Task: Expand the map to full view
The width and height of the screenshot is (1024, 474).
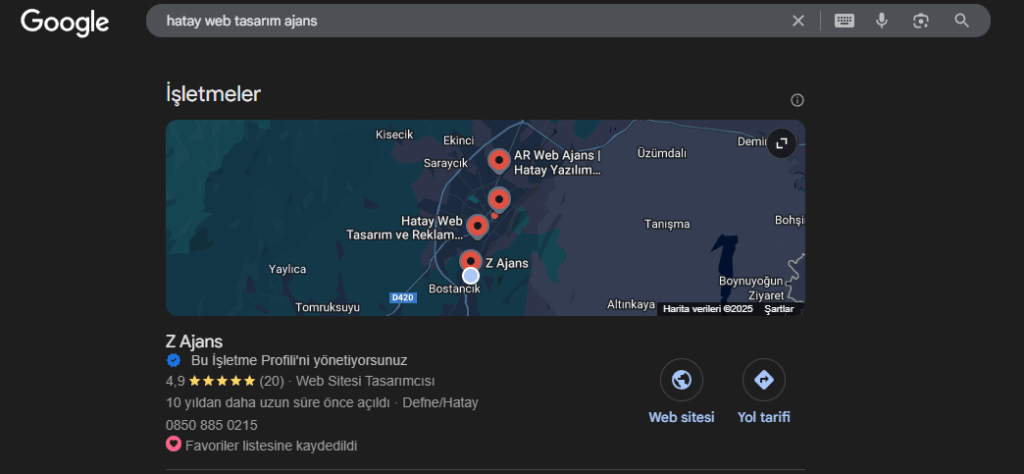Action: [x=782, y=143]
